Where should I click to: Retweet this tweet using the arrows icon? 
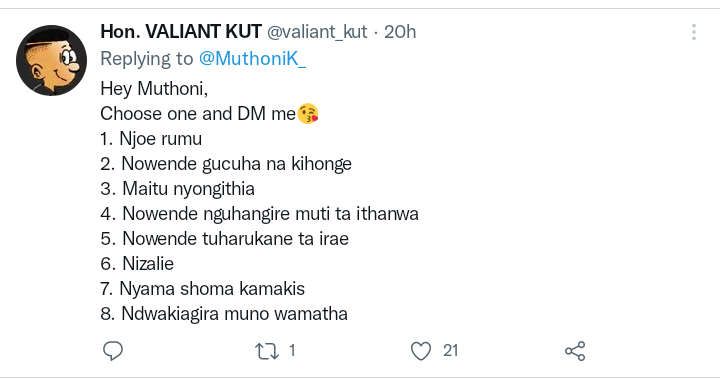coord(267,351)
